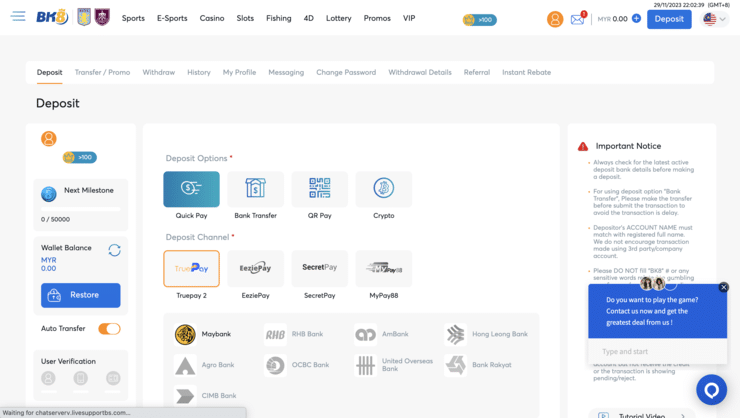Viewport: 740px width, 418px height.
Task: Click the blue plus icon beside balance
Action: pos(636,18)
